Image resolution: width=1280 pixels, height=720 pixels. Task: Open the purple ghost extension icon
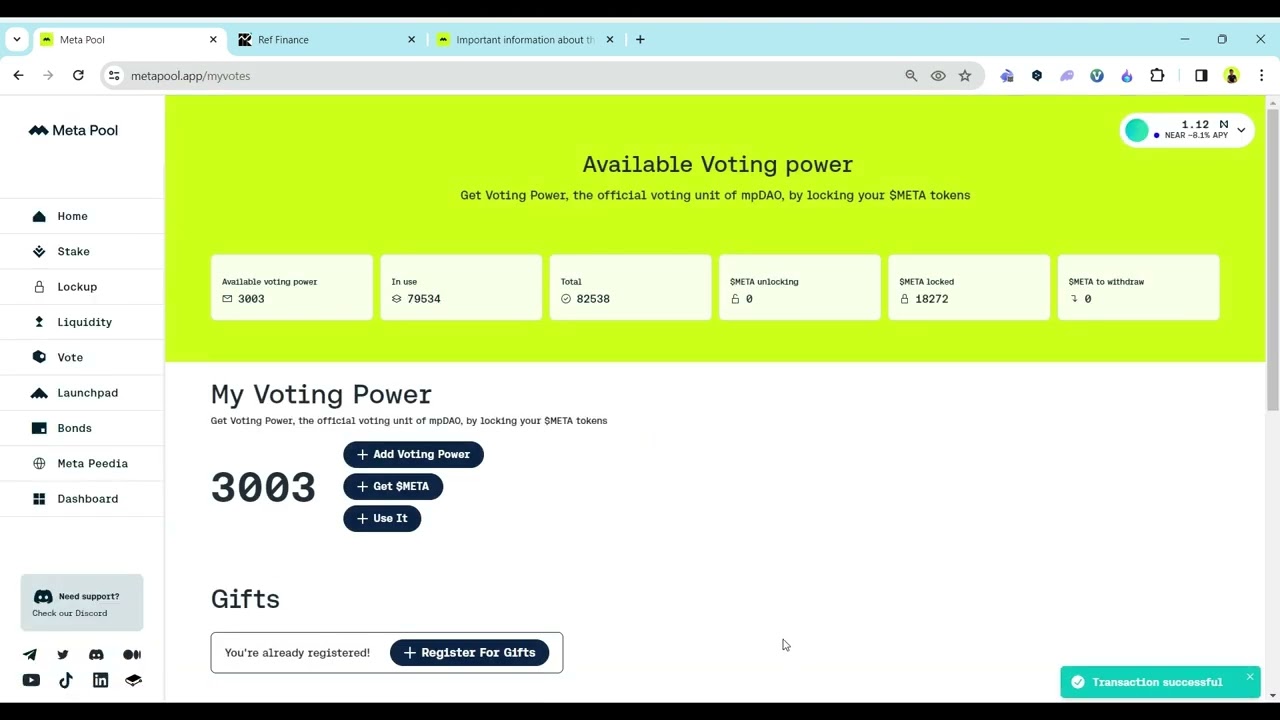[1067, 76]
